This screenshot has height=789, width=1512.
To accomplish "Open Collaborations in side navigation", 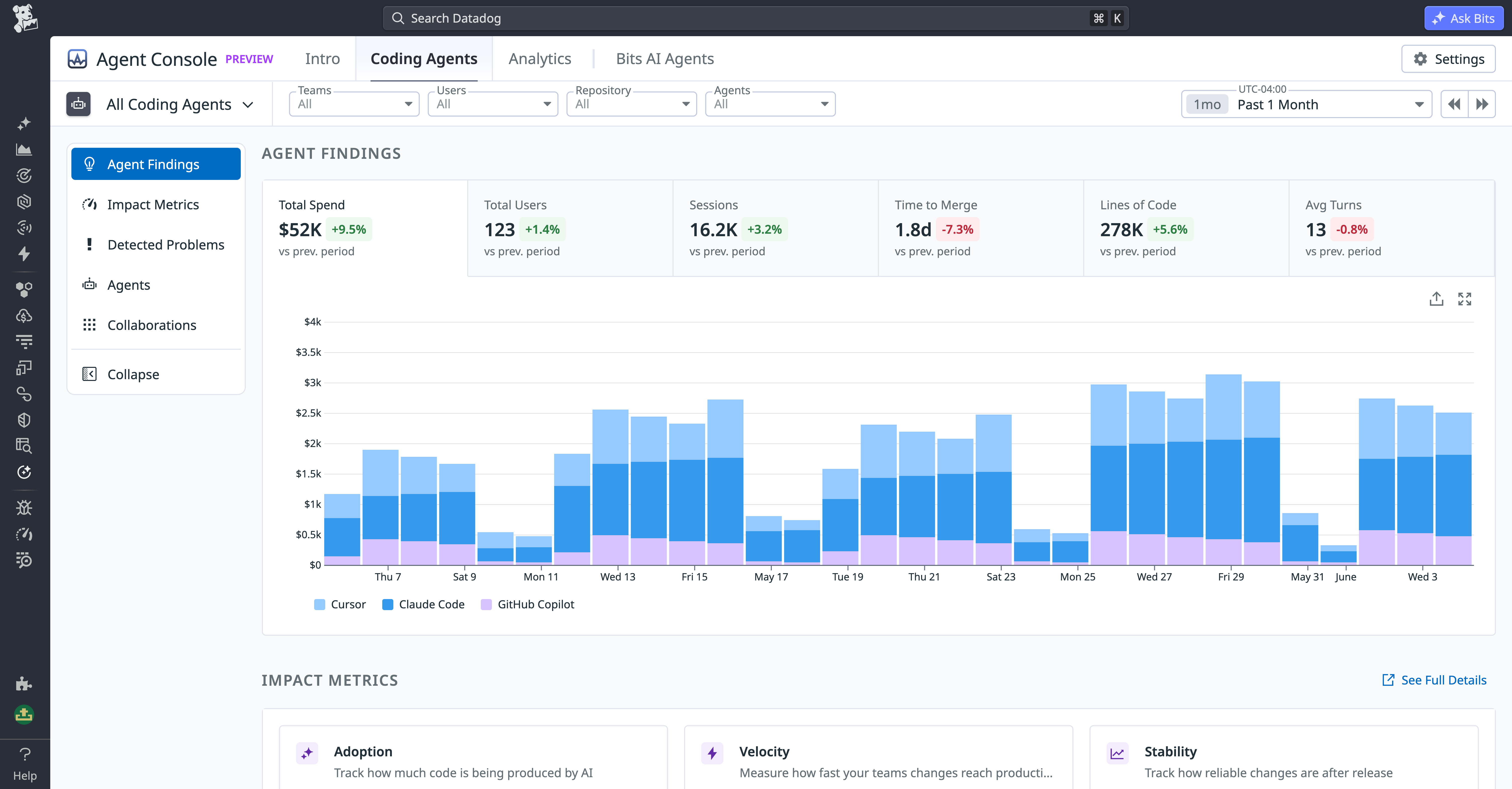I will click(x=156, y=325).
